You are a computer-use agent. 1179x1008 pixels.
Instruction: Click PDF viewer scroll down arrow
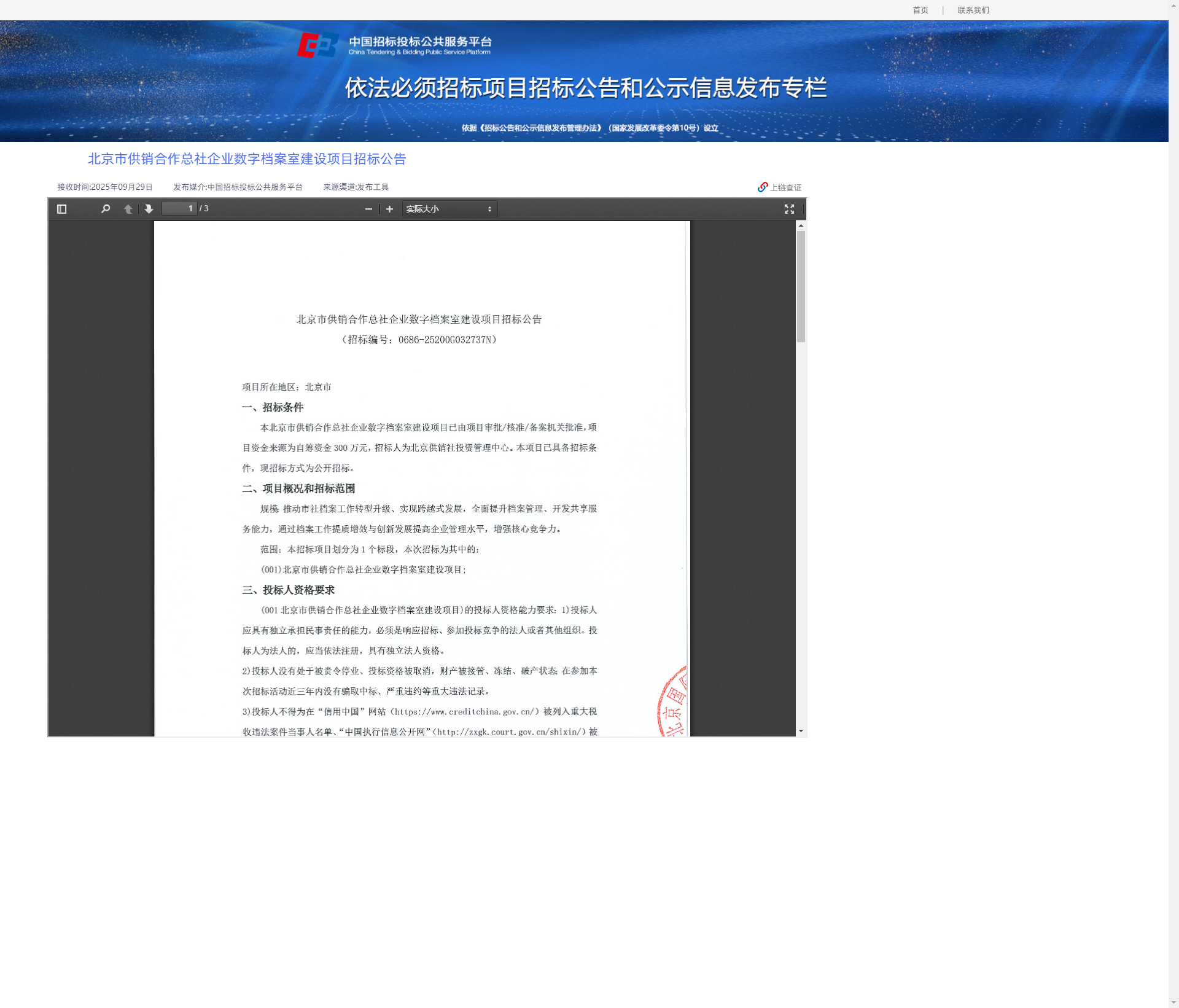(801, 731)
